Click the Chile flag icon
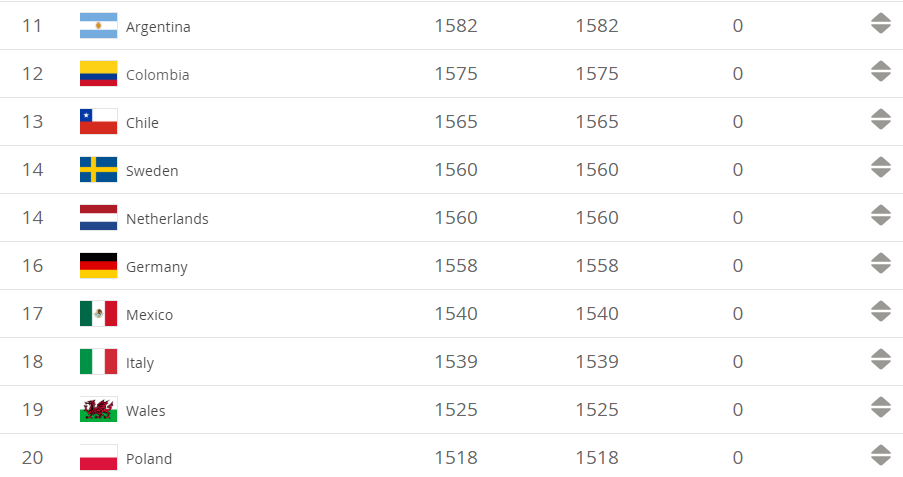903x477 pixels. click(x=98, y=122)
